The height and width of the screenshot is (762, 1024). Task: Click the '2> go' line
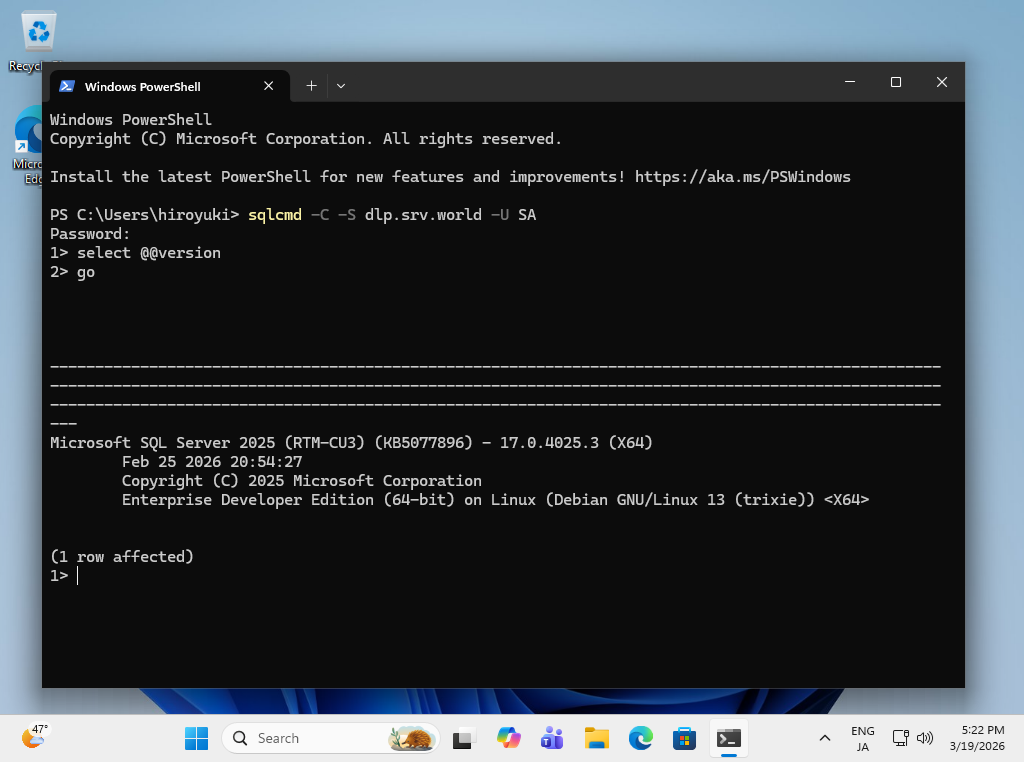72,272
